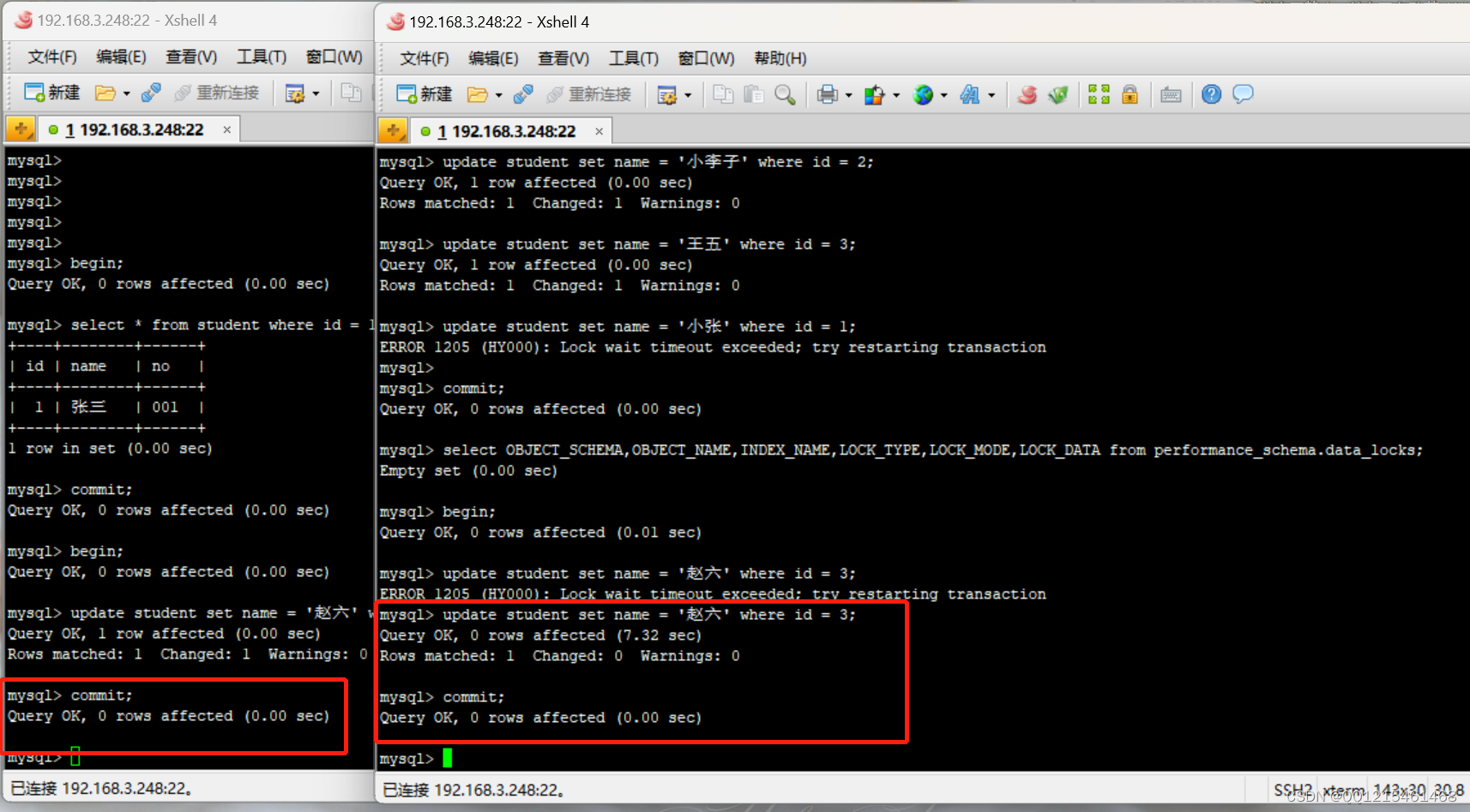Open 文件(F) menu in left window
The width and height of the screenshot is (1470, 812).
pos(52,57)
